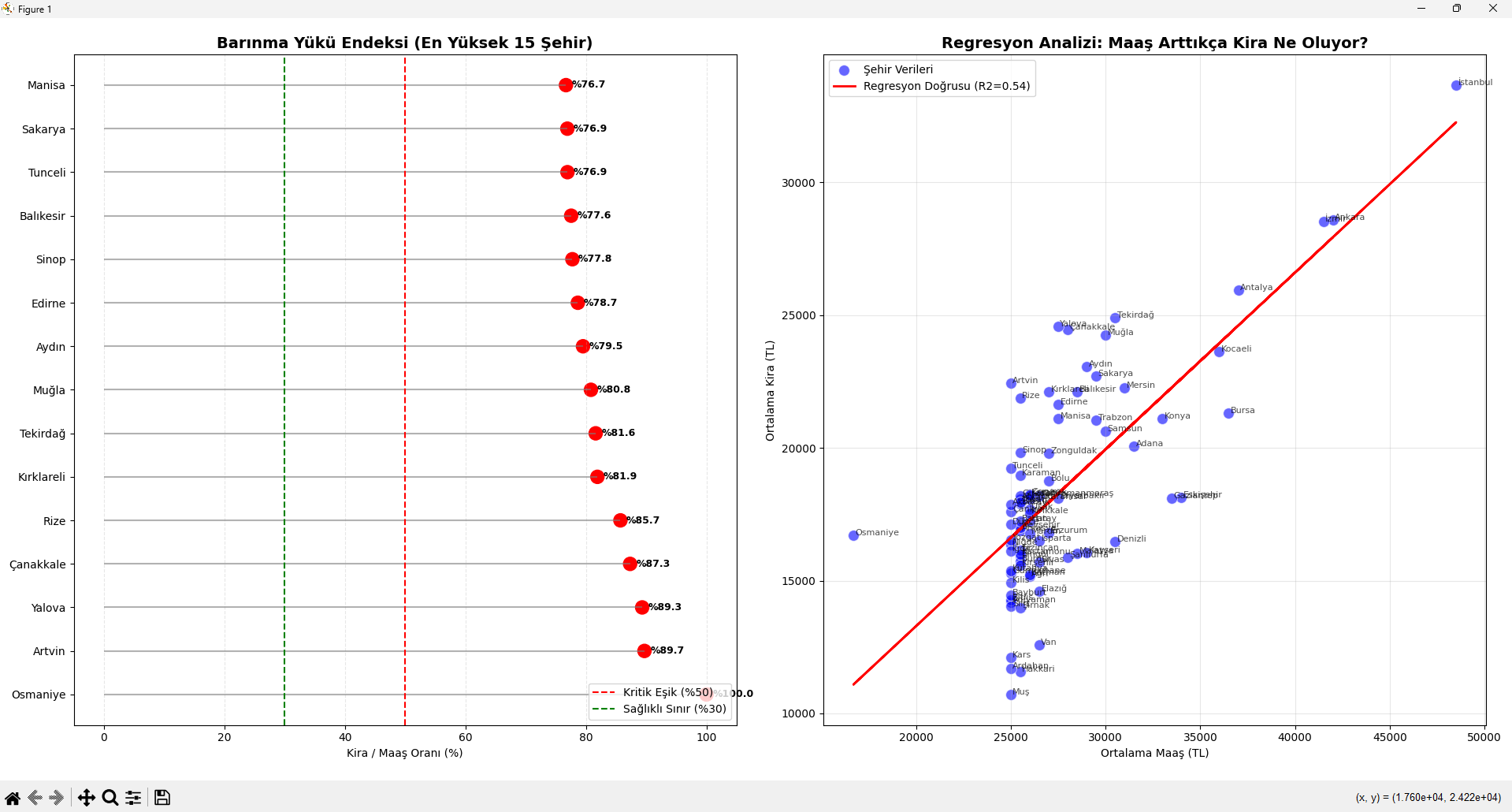Click the 'Regresyon Doğrusu (R2=0.54)' legend entry
Screen dimensions: 1512x812
(946, 86)
